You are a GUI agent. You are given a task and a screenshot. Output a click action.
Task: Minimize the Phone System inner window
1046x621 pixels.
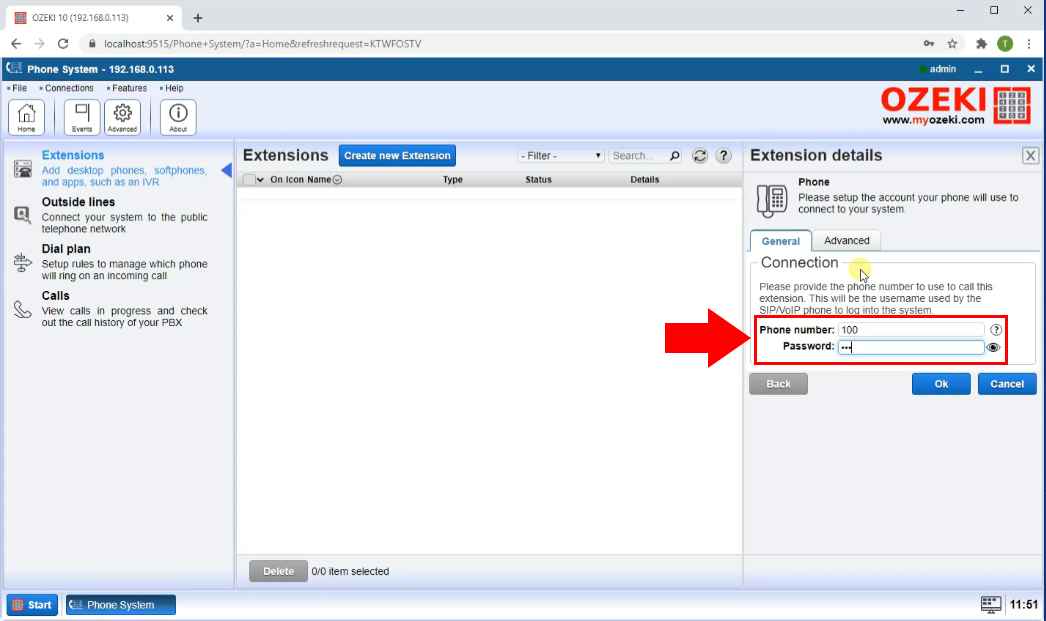point(978,69)
